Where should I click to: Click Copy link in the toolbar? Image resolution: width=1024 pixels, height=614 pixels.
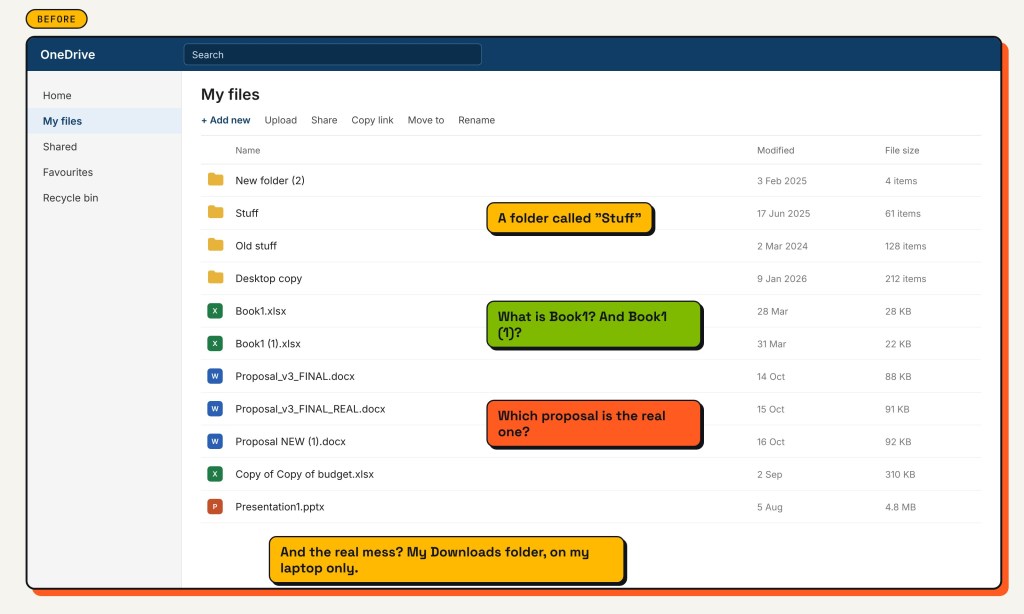click(372, 120)
